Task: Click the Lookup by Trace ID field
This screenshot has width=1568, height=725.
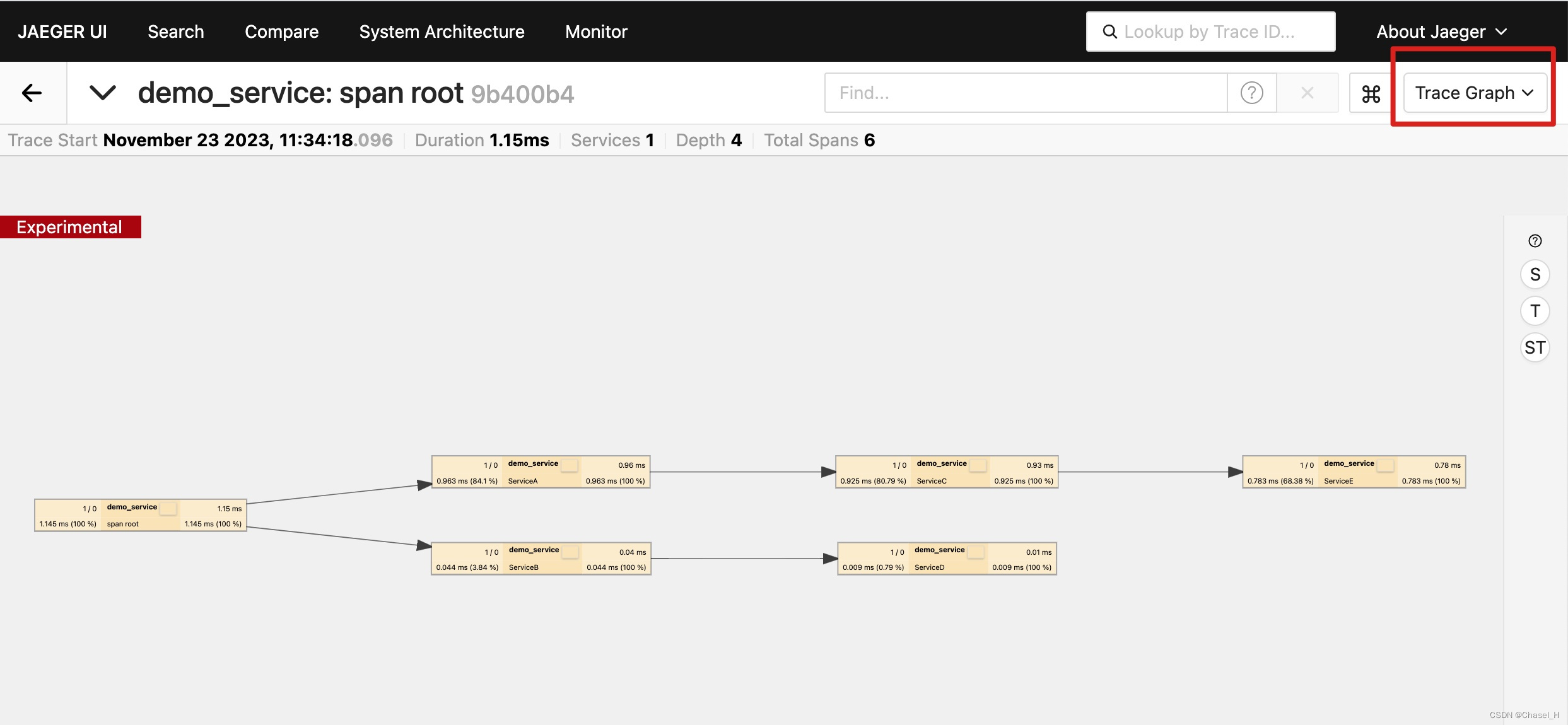Action: (1211, 32)
